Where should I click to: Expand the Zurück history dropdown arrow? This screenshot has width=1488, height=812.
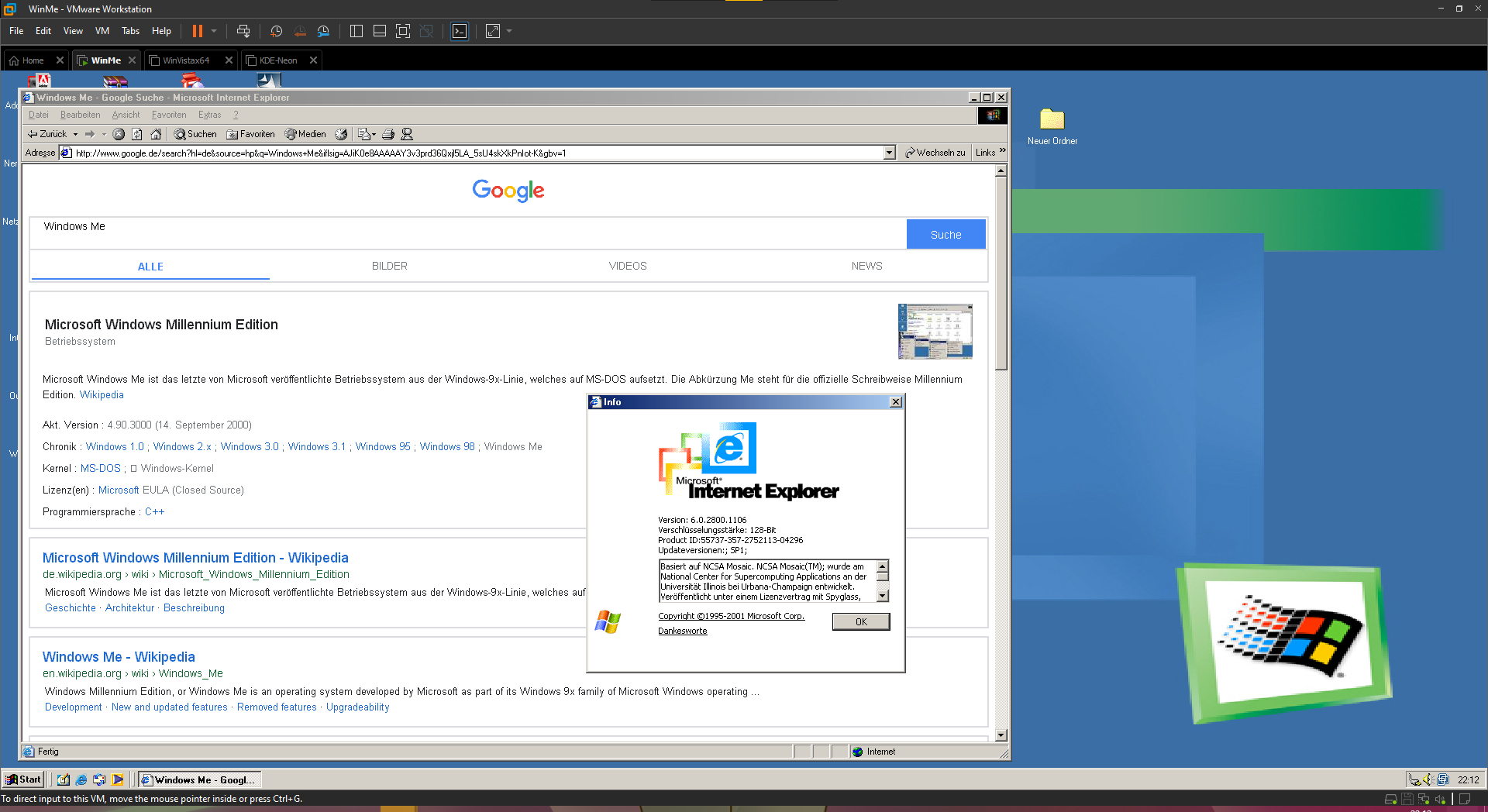[75, 134]
